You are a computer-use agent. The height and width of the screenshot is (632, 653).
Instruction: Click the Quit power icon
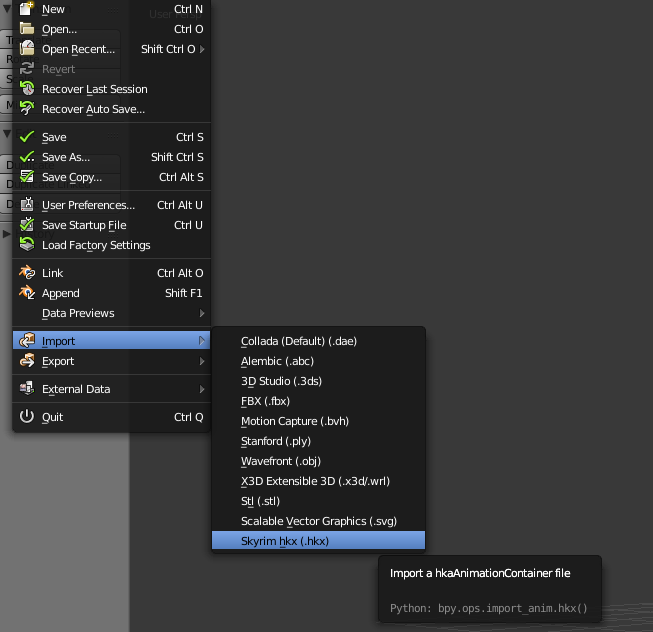[27, 416]
